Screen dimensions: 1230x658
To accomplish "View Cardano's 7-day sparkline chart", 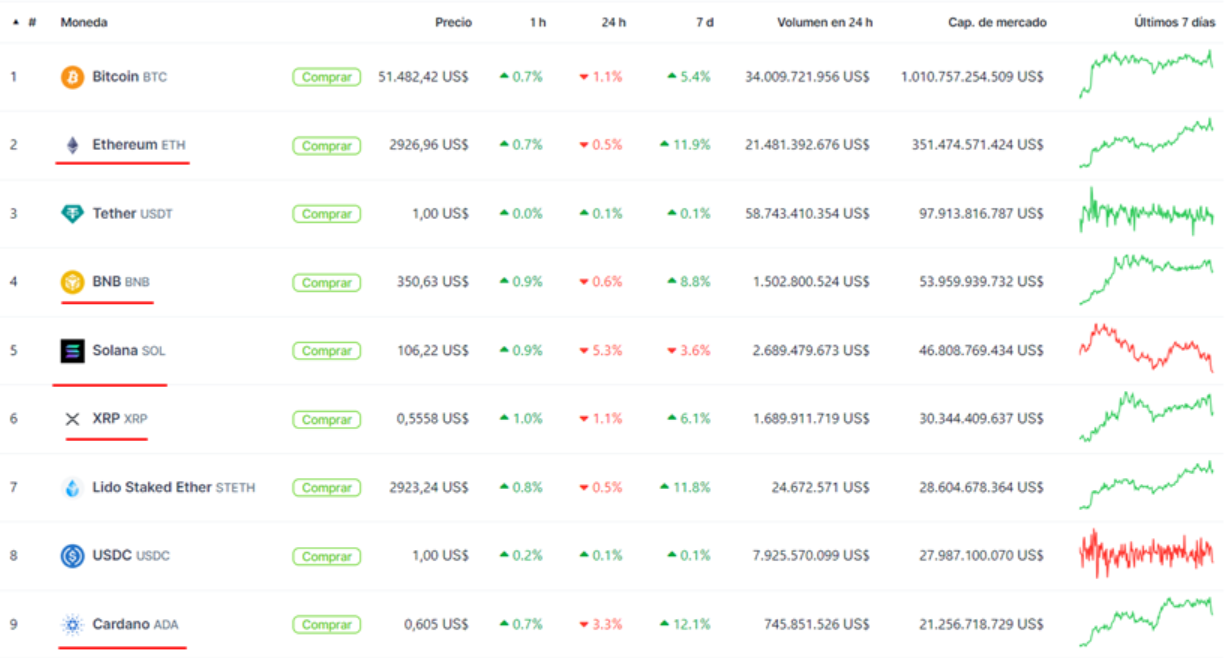I will [x=1147, y=621].
